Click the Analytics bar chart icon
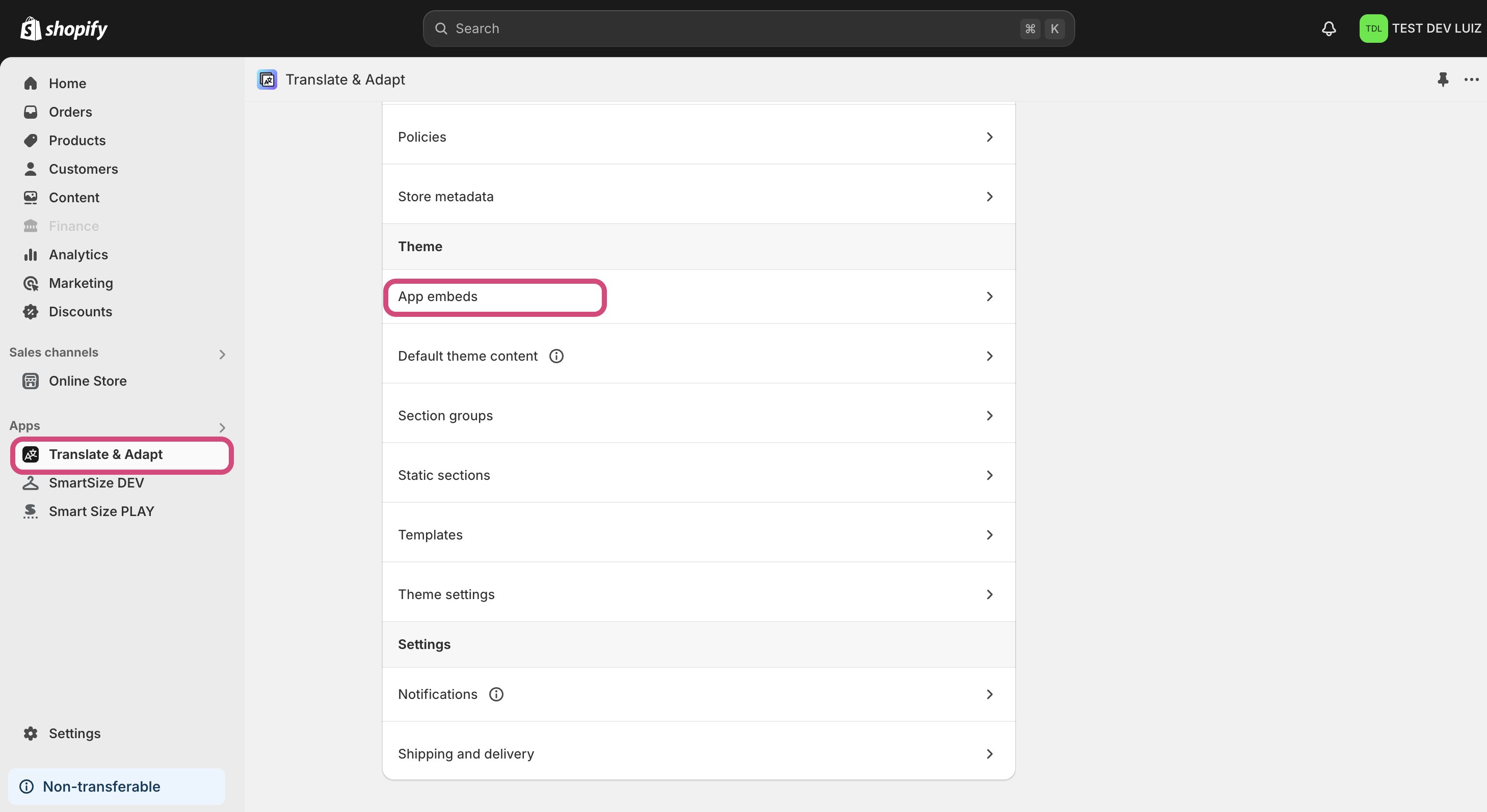The height and width of the screenshot is (812, 1487). point(31,255)
